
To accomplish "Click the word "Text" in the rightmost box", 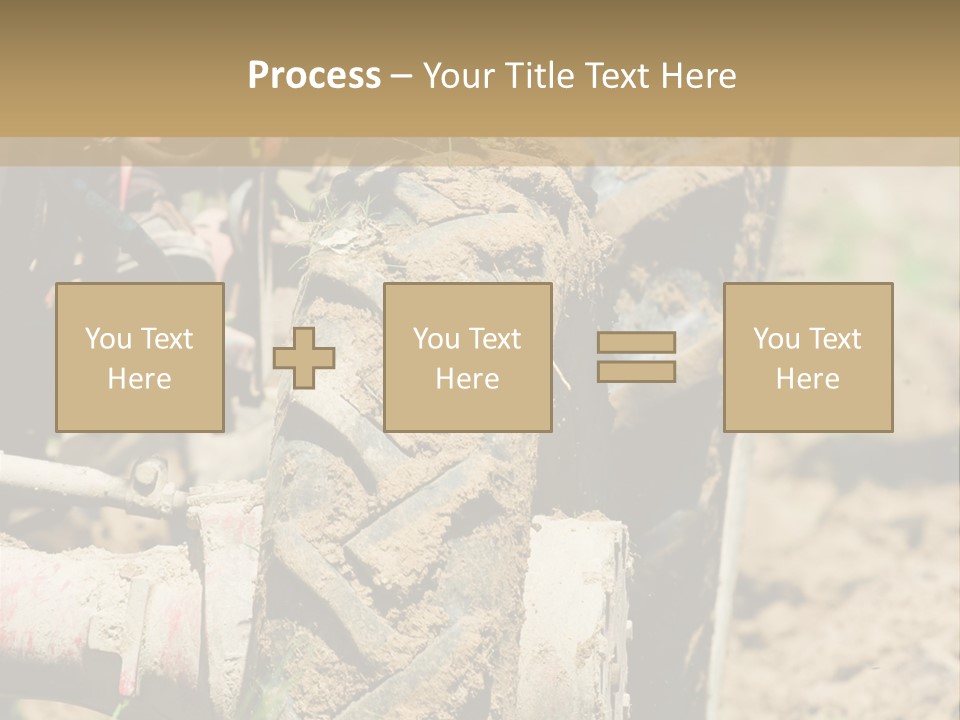I will pyautogui.click(x=836, y=339).
